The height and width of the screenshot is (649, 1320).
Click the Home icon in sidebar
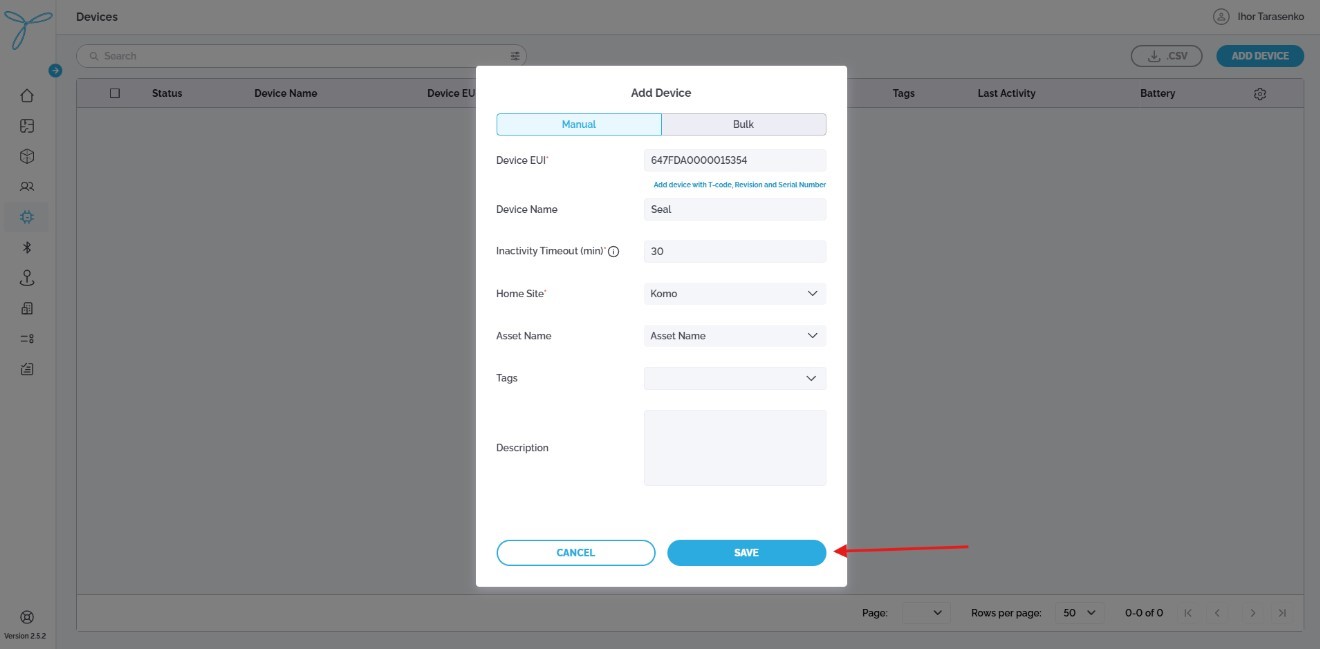tap(27, 96)
